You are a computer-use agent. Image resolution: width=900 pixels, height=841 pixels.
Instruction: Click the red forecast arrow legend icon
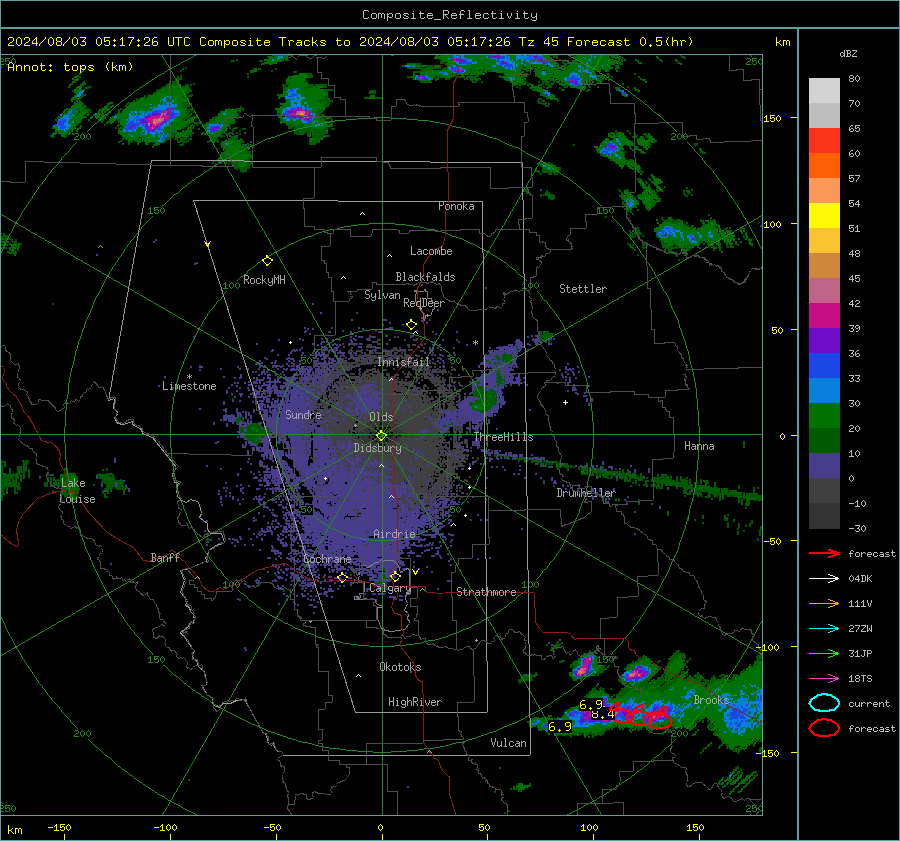pyautogui.click(x=824, y=553)
